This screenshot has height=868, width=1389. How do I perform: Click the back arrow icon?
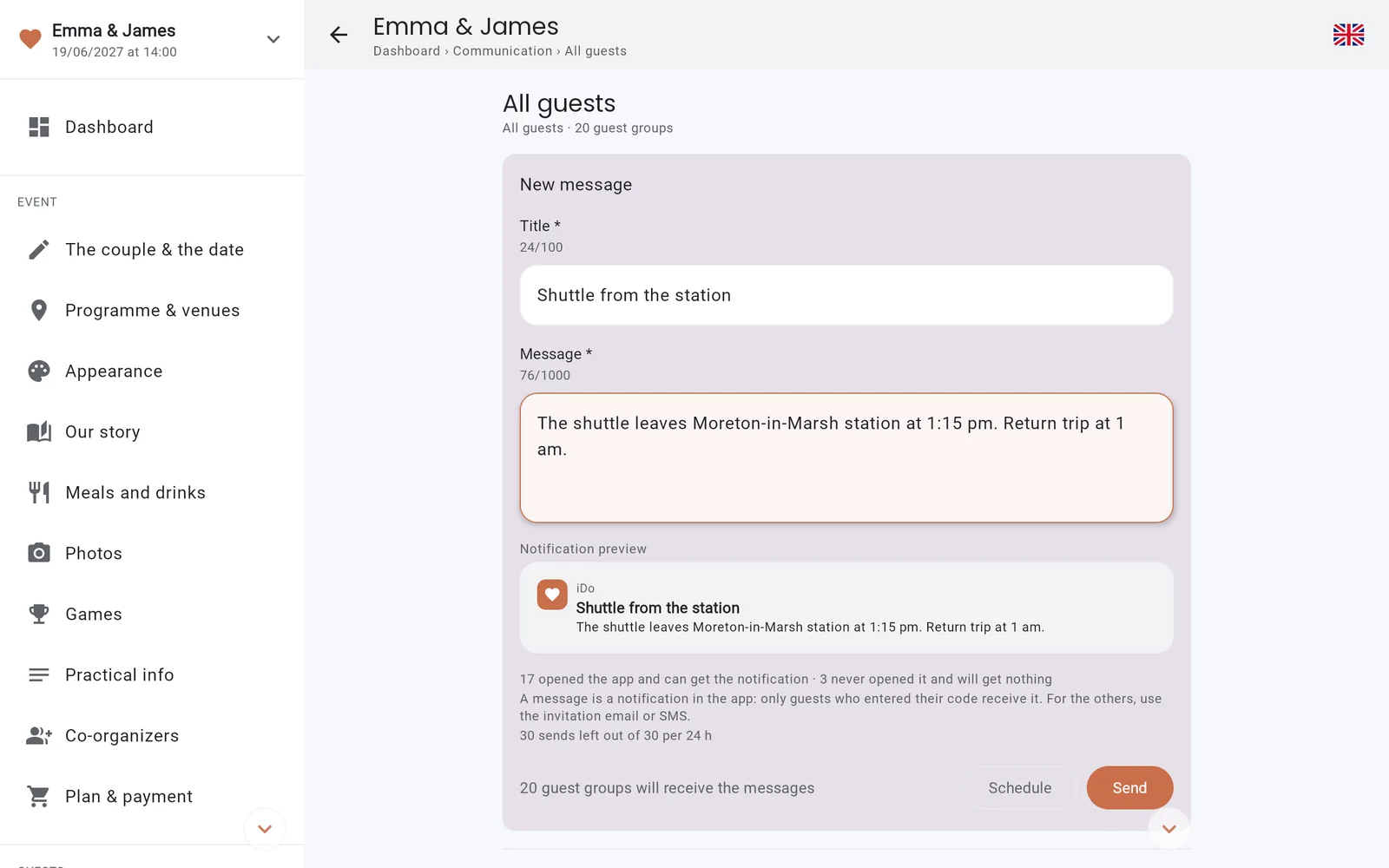tap(339, 35)
